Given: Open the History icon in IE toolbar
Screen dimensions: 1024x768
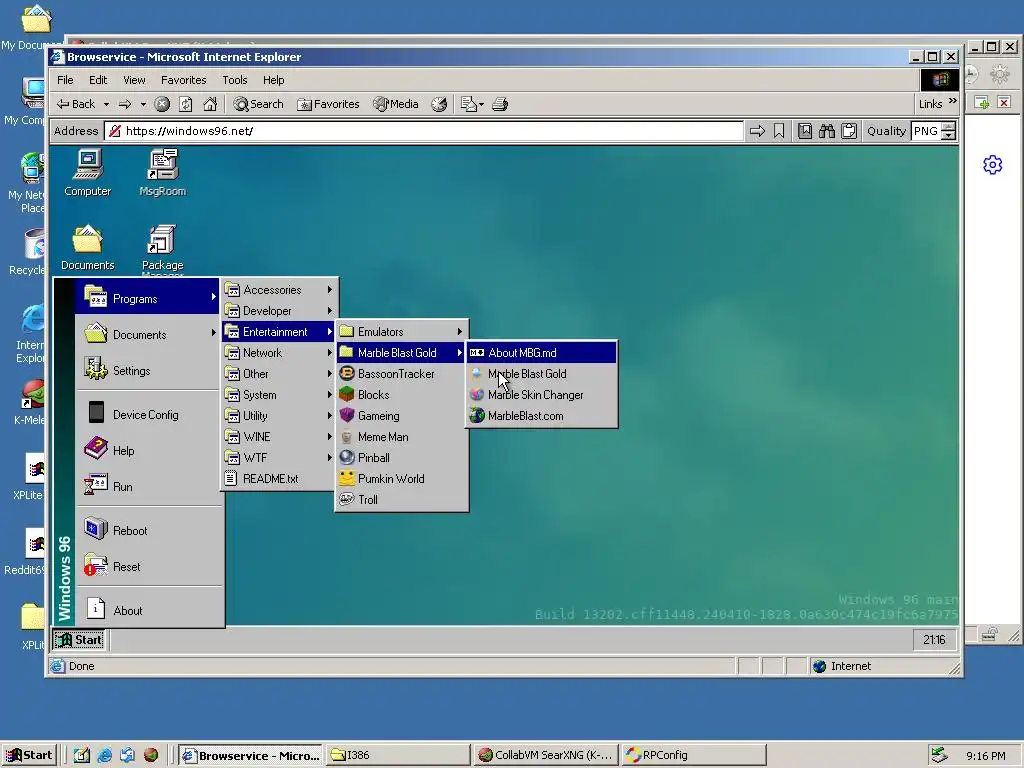Looking at the screenshot, I should [440, 104].
